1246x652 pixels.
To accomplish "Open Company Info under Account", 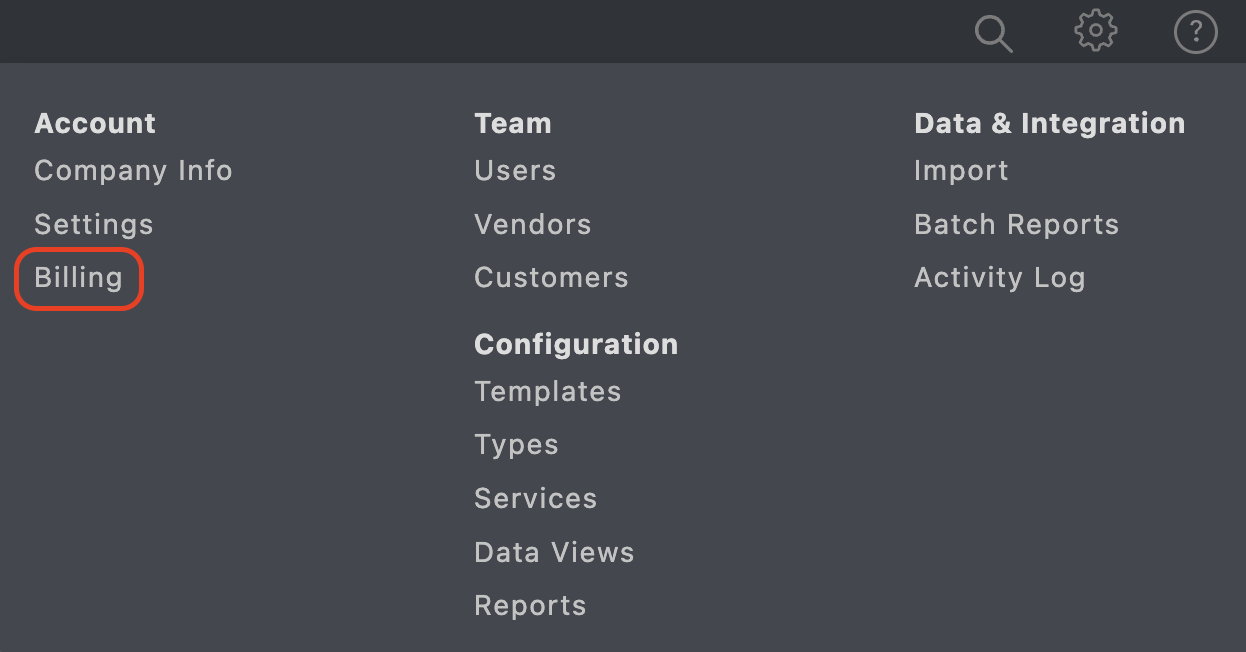I will [133, 171].
